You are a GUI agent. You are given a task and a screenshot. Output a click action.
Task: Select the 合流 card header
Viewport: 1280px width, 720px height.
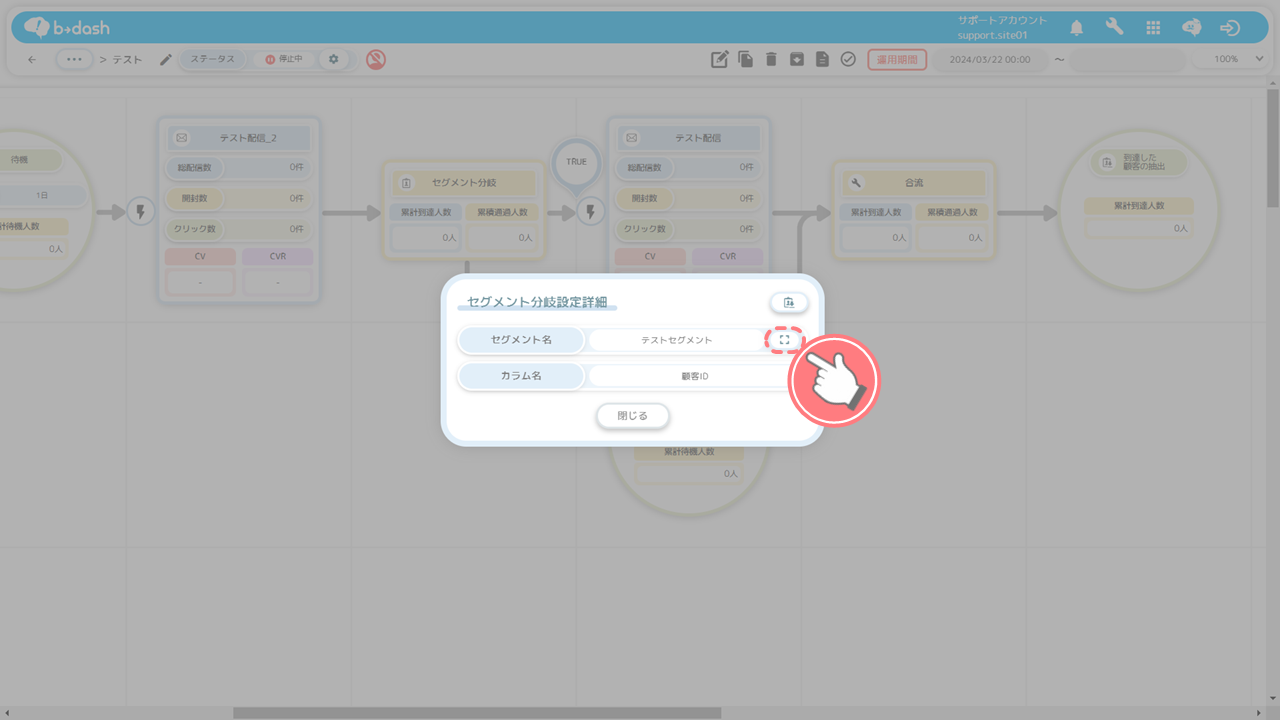[x=914, y=183]
